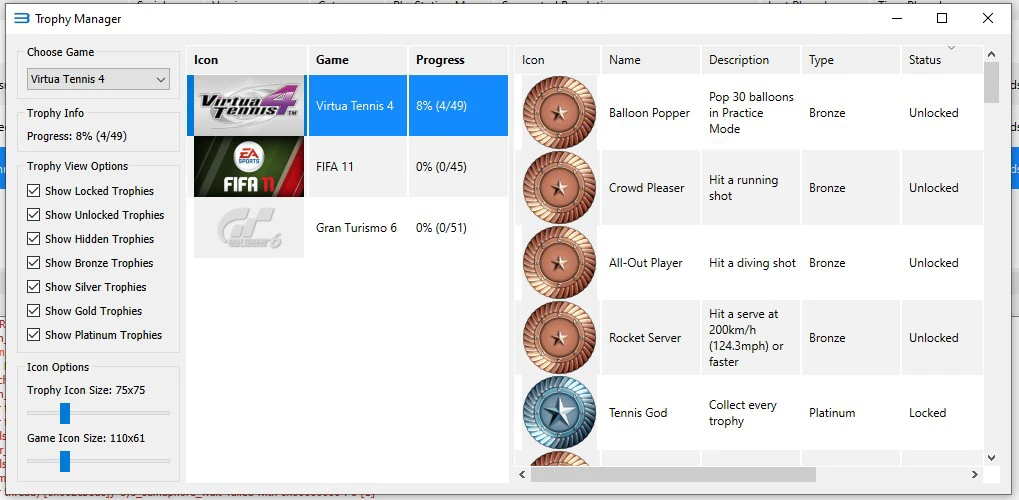
Task: Toggle Show Platinum Trophies checkbox
Action: [x=33, y=336]
